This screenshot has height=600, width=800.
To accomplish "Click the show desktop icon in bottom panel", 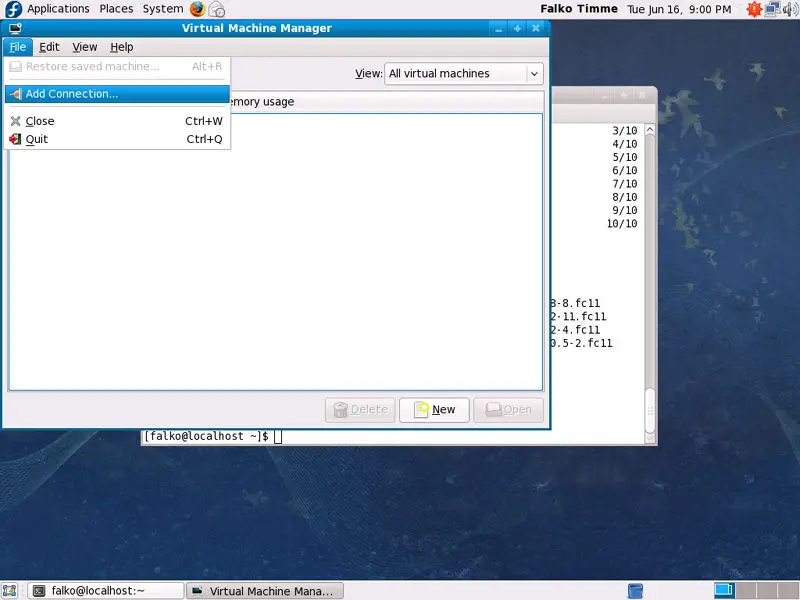I will coord(10,591).
